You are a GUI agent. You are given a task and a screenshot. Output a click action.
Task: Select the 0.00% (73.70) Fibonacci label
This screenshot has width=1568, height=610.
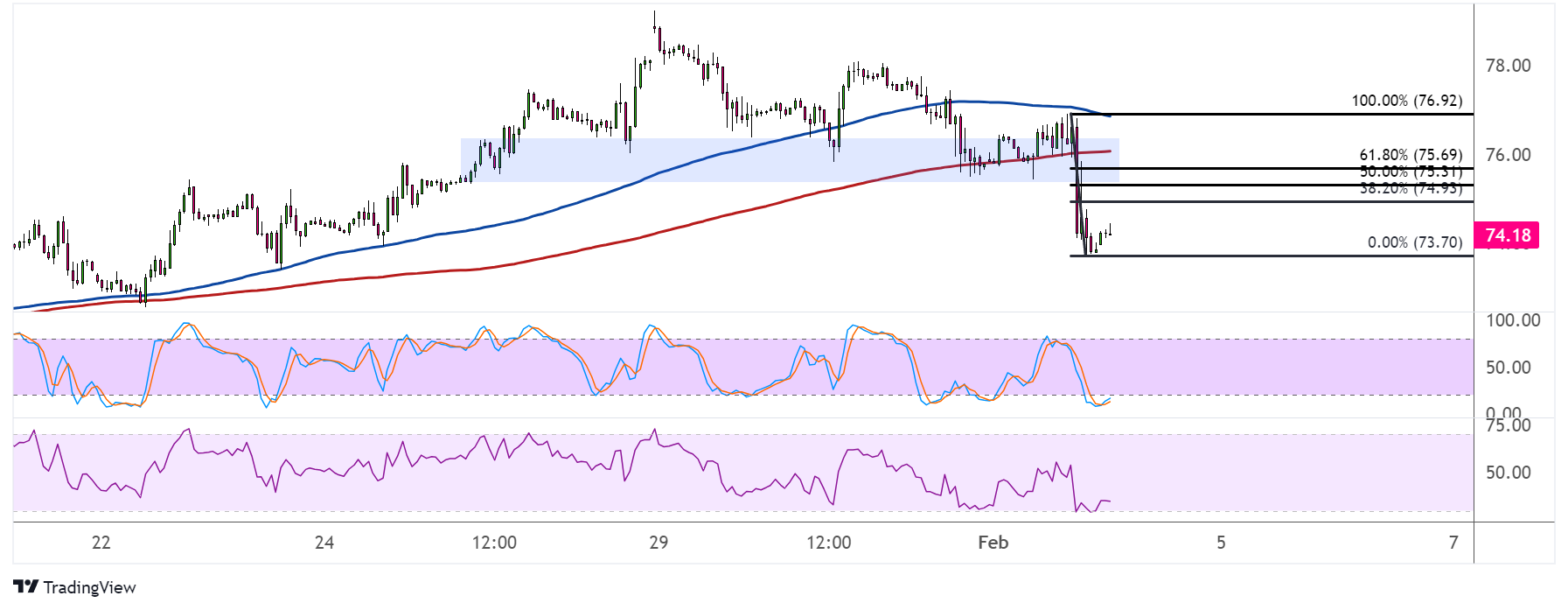click(x=1414, y=242)
